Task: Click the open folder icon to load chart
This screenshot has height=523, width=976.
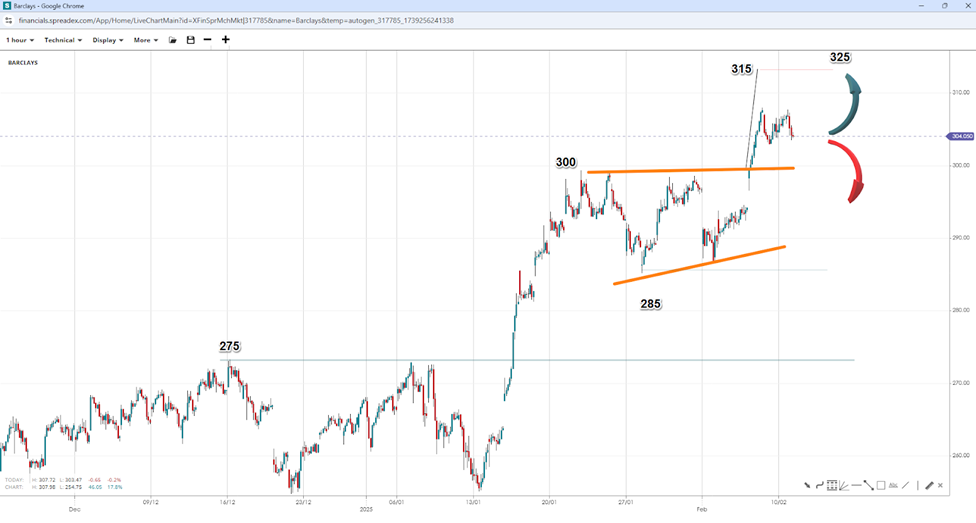Action: pyautogui.click(x=172, y=40)
